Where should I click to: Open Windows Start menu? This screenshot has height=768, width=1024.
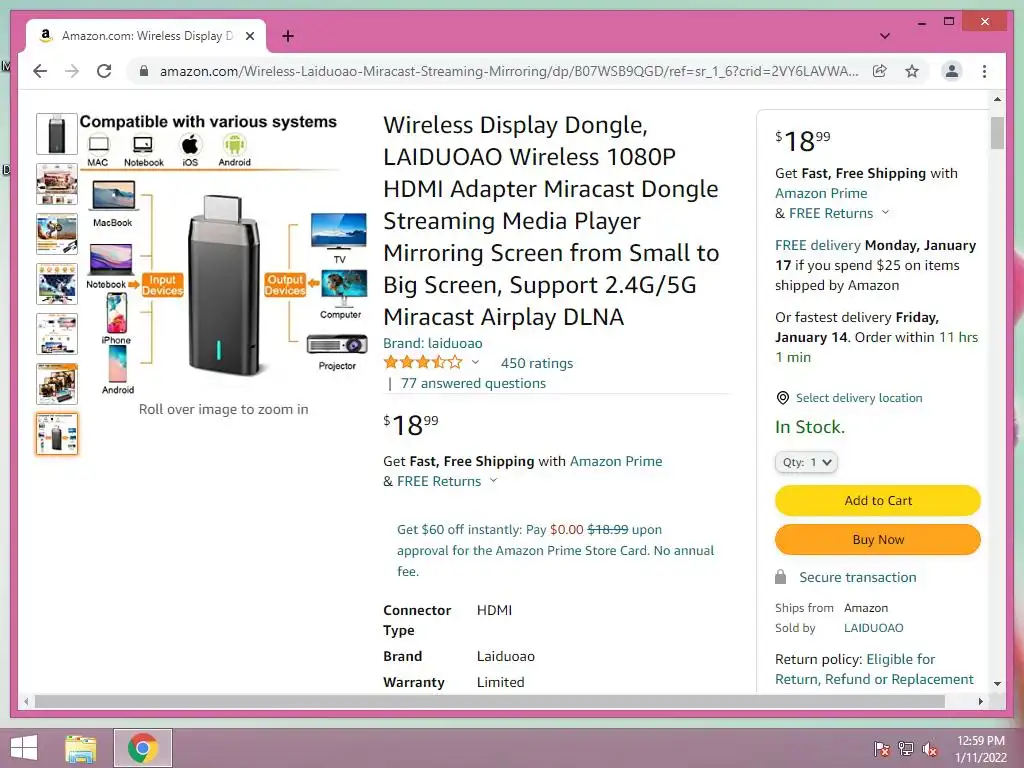[24, 748]
